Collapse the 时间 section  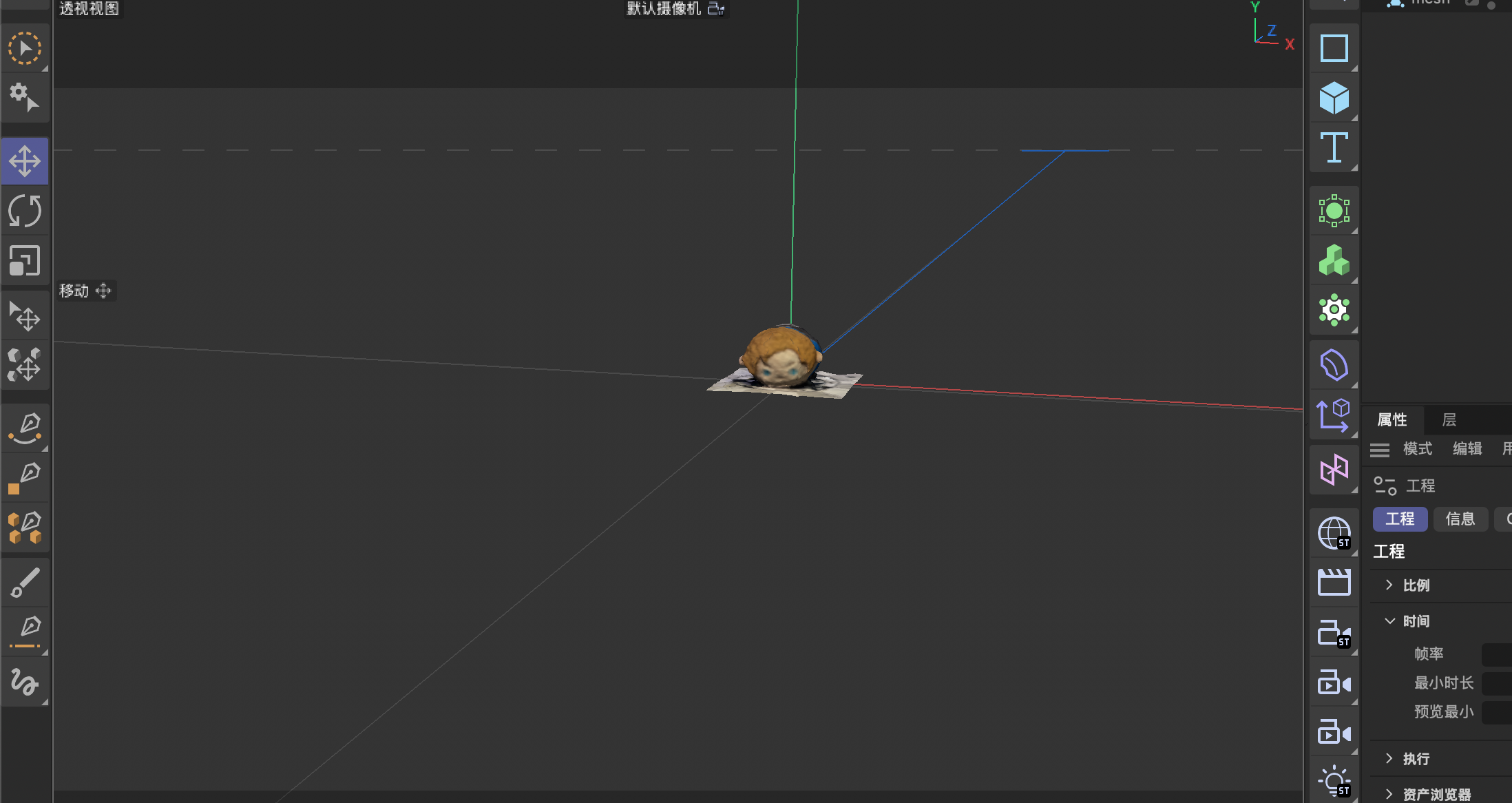coord(1389,620)
